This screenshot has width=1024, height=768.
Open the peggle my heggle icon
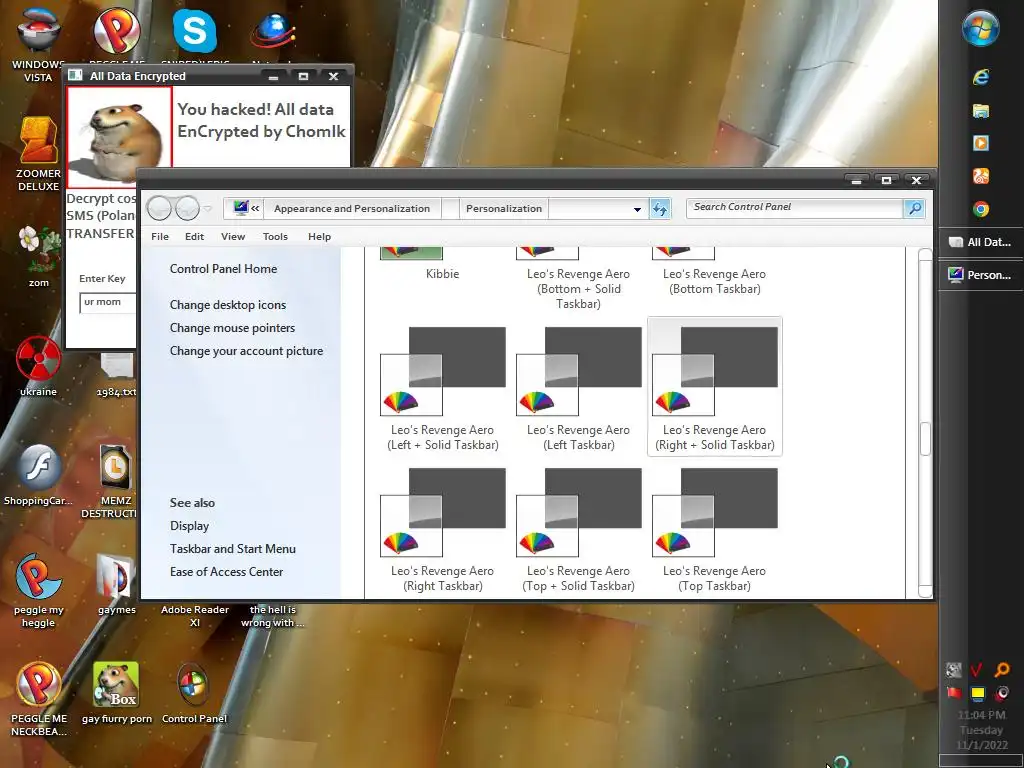38,590
